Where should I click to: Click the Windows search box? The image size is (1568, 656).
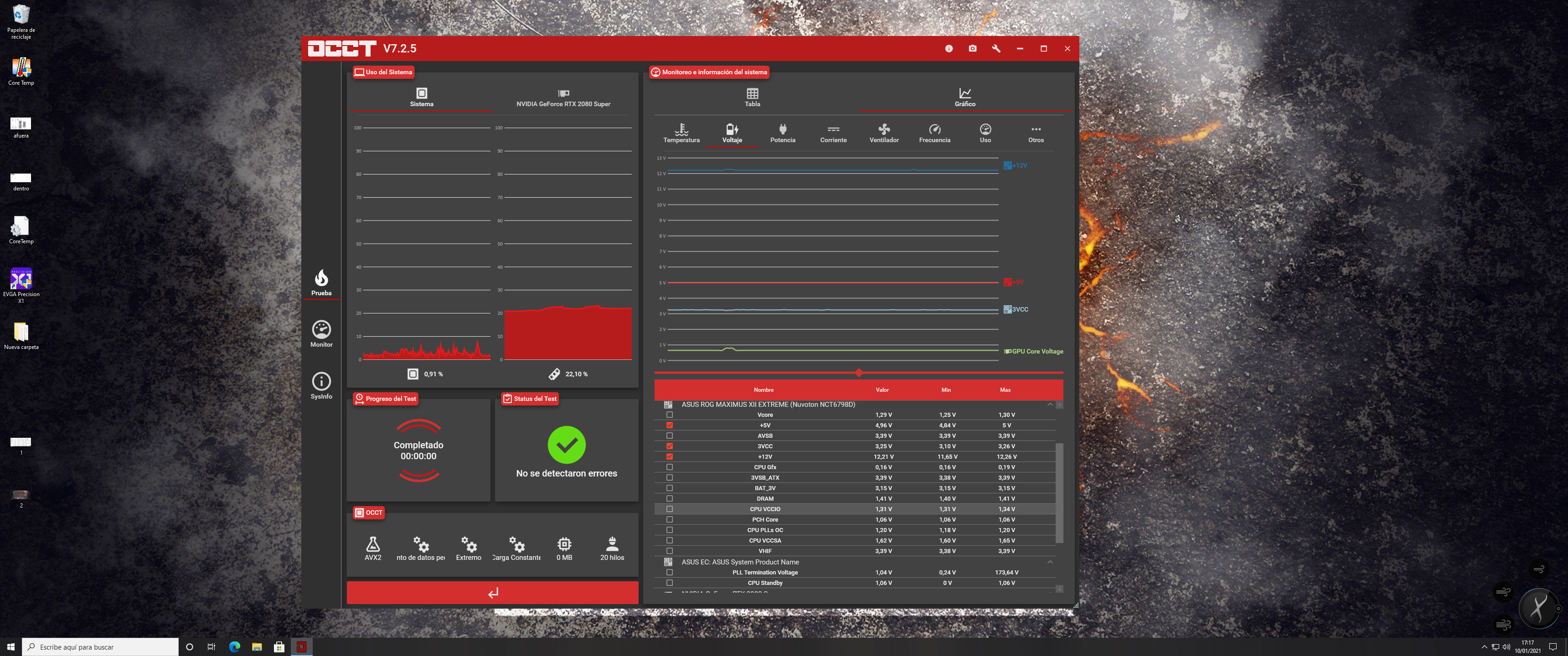point(100,647)
